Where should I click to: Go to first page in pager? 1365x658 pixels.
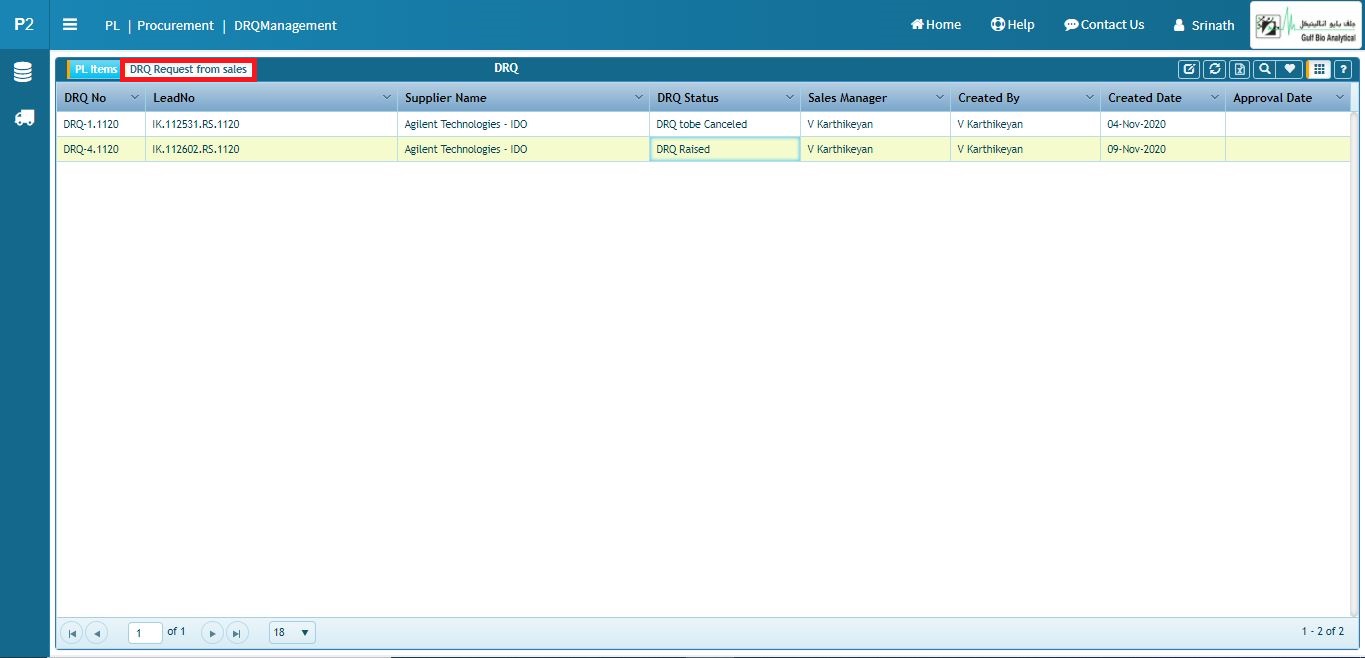[x=72, y=633]
